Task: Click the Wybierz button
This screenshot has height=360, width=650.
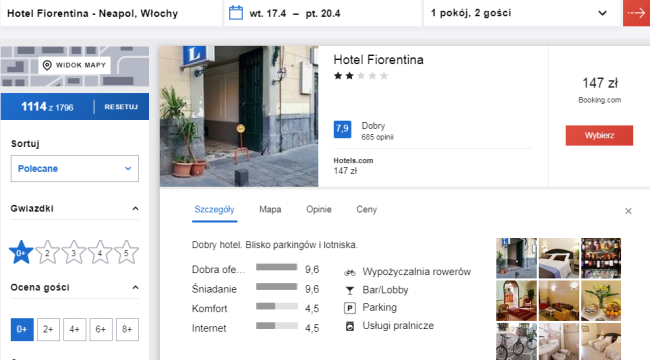Action: pos(599,136)
